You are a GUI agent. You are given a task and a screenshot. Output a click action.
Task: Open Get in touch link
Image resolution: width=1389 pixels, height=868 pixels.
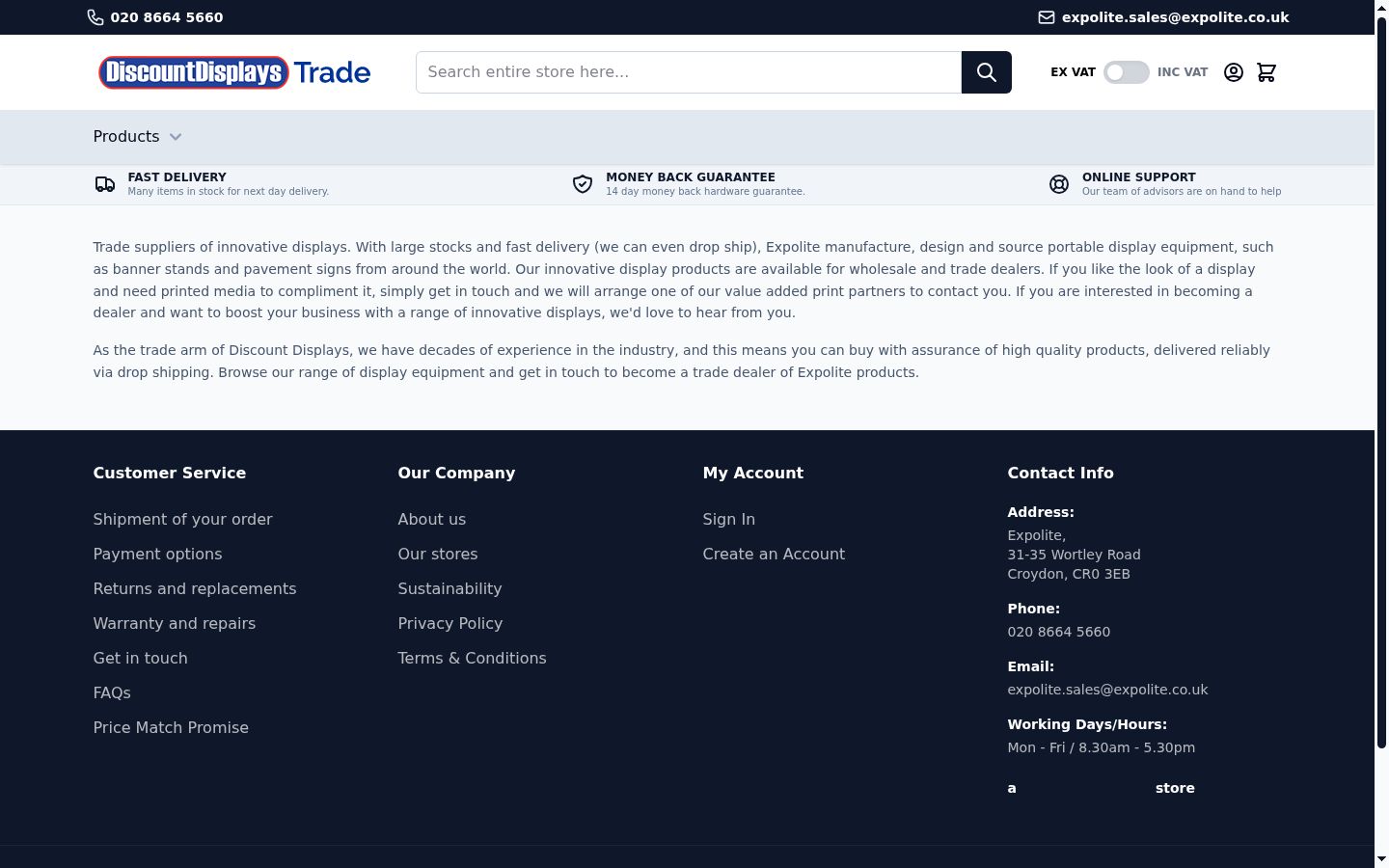(x=141, y=658)
